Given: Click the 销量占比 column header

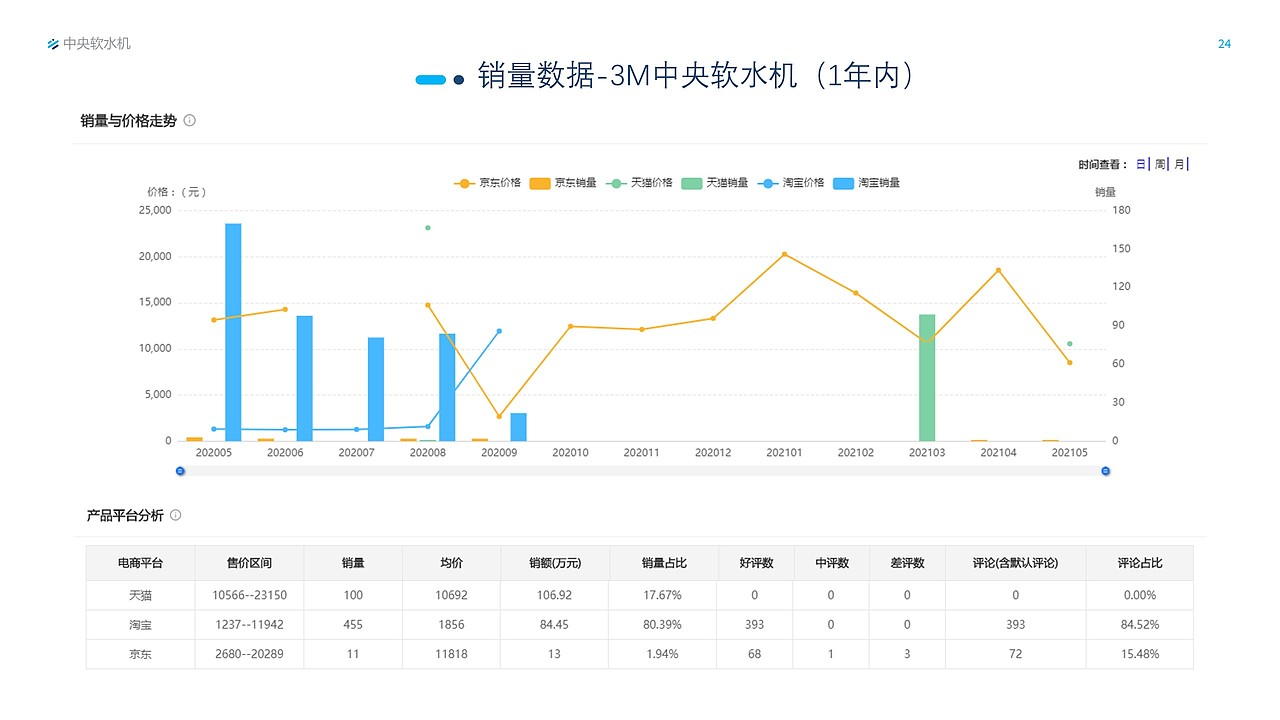Looking at the screenshot, I should click(664, 563).
